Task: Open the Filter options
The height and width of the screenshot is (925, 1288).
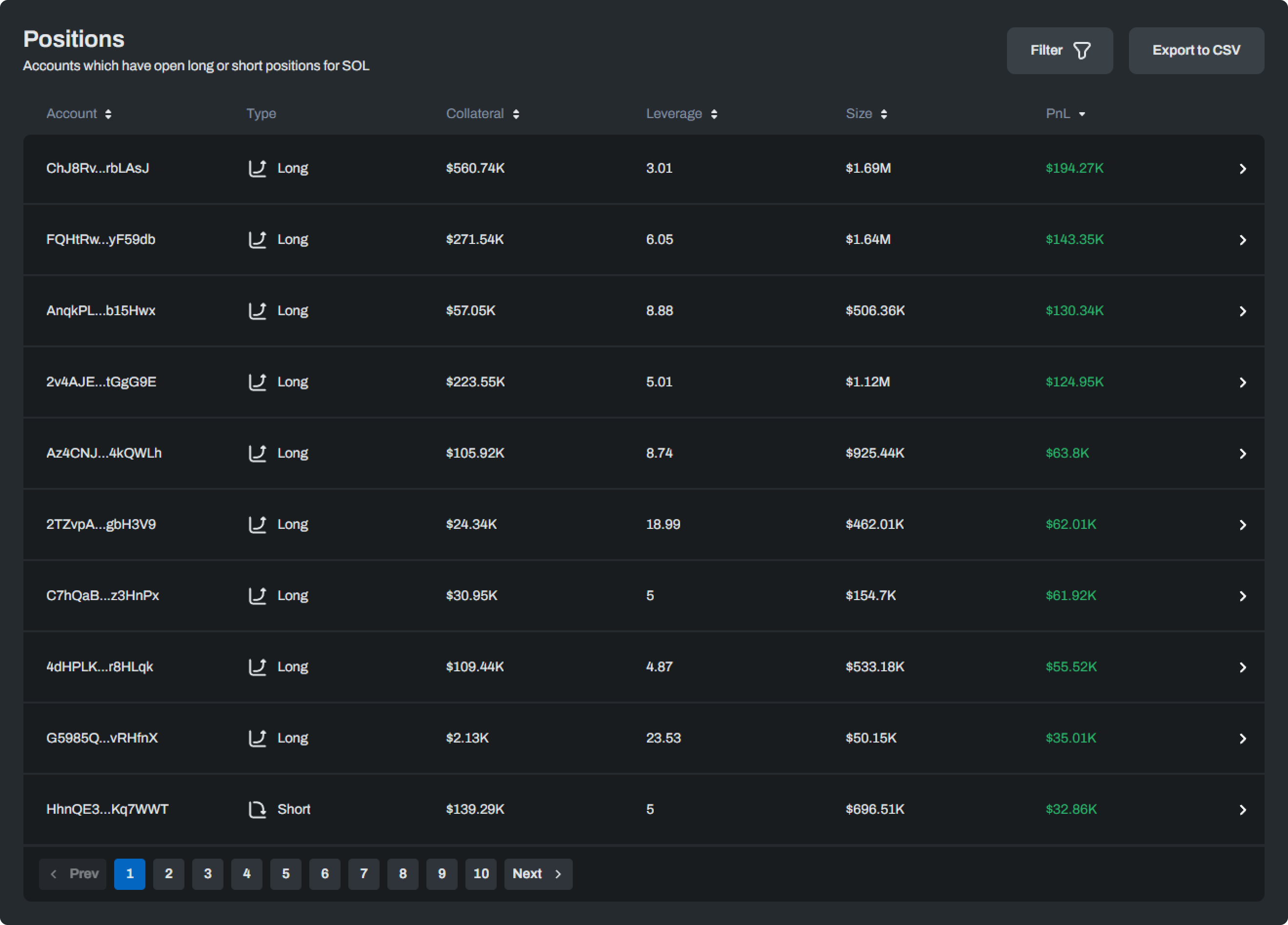Action: 1060,51
